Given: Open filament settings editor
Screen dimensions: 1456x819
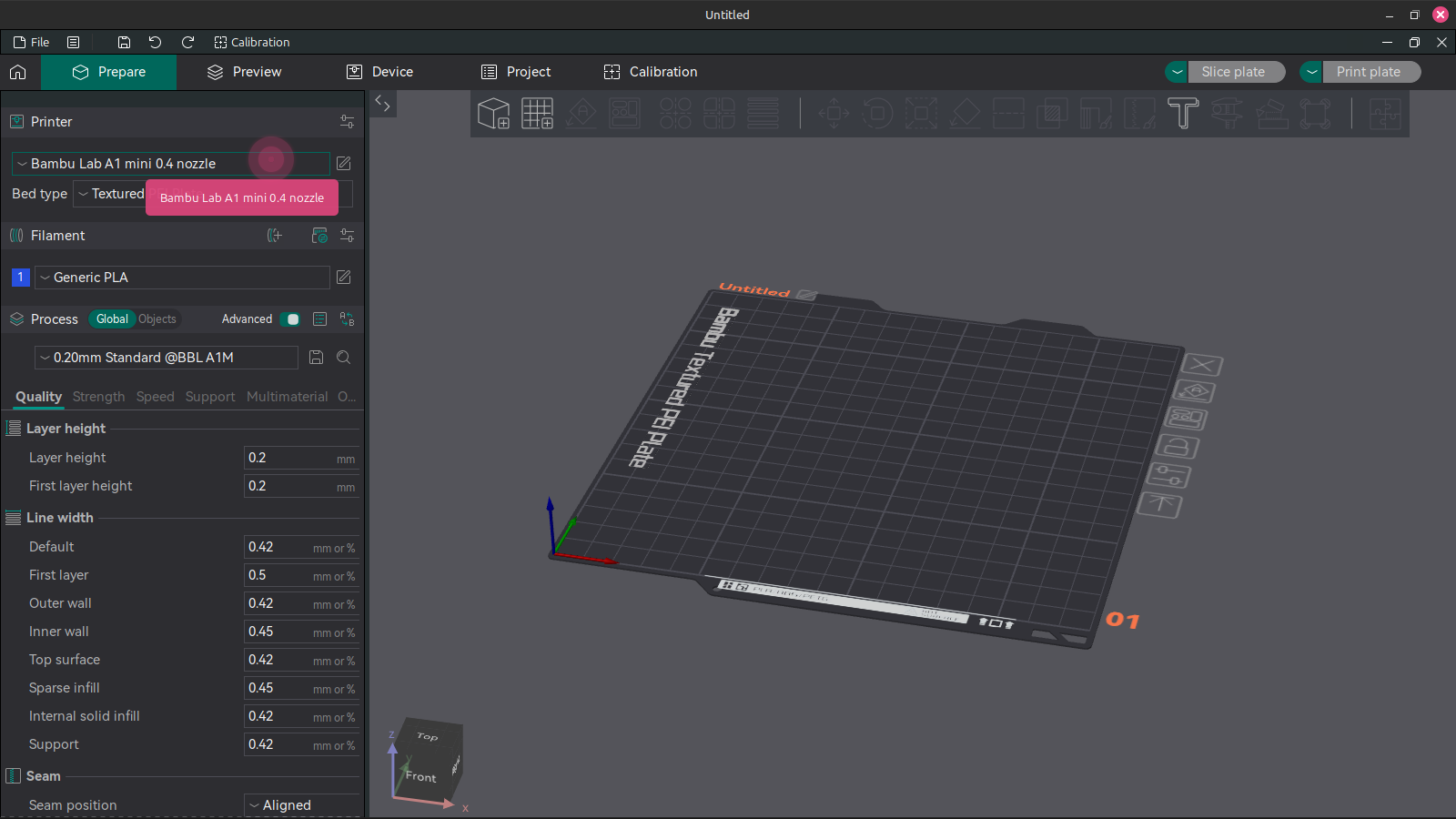Looking at the screenshot, I should click(343, 278).
